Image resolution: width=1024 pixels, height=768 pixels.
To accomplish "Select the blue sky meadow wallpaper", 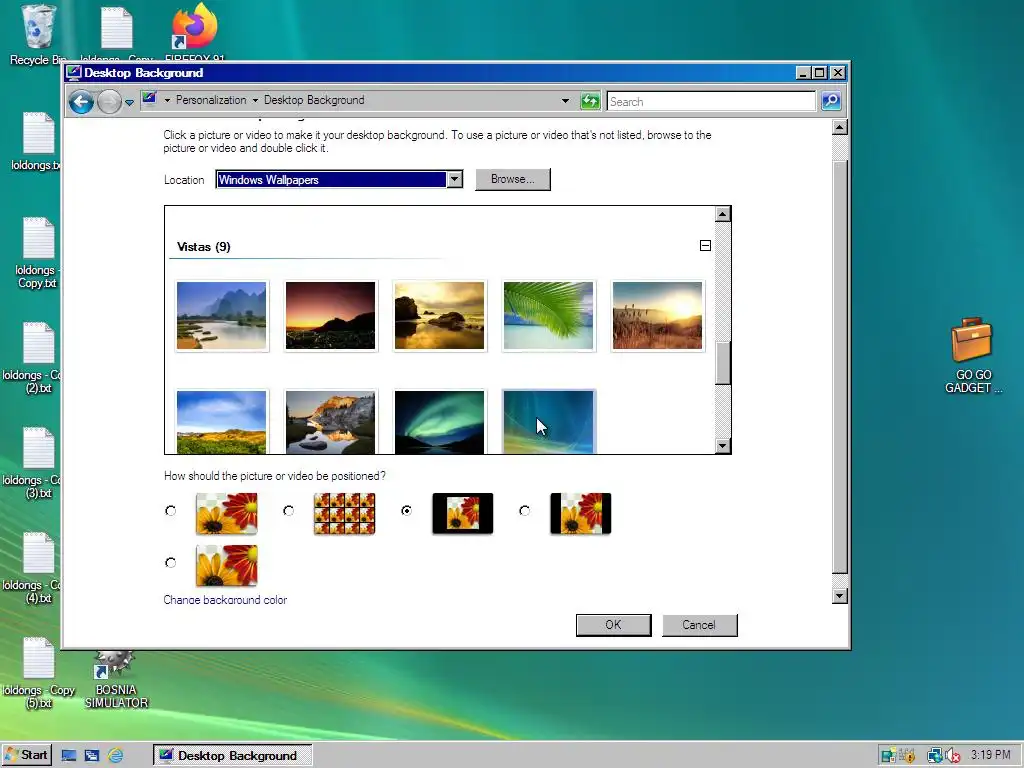I will click(221, 421).
